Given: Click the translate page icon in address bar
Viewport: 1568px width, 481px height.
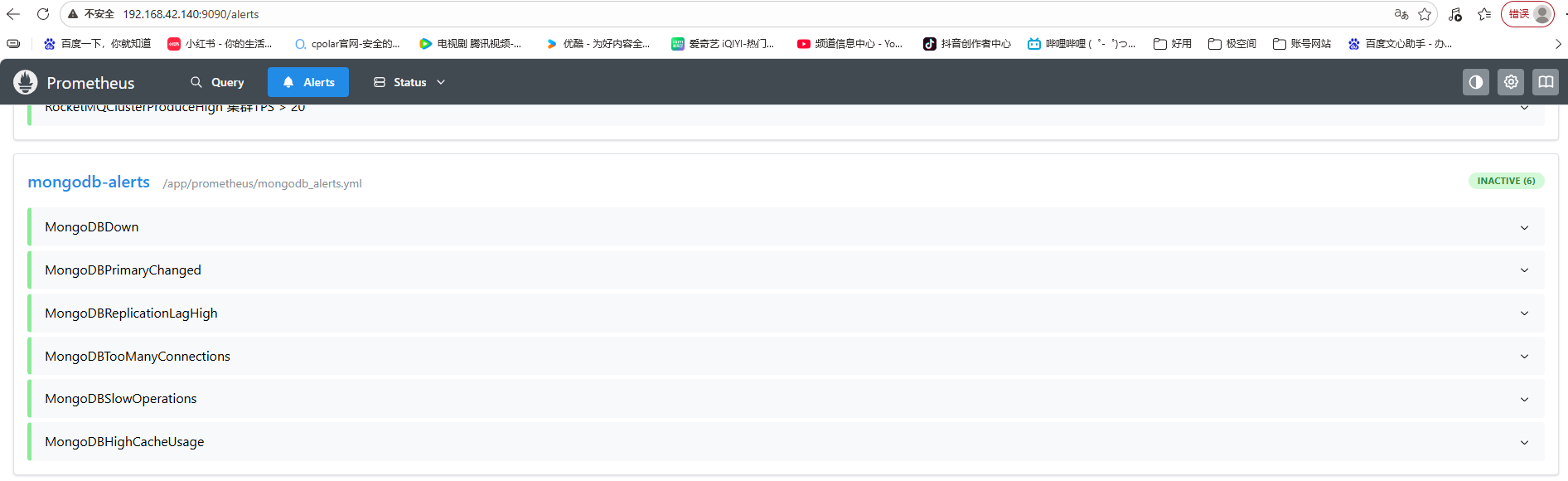Looking at the screenshot, I should (x=1401, y=14).
